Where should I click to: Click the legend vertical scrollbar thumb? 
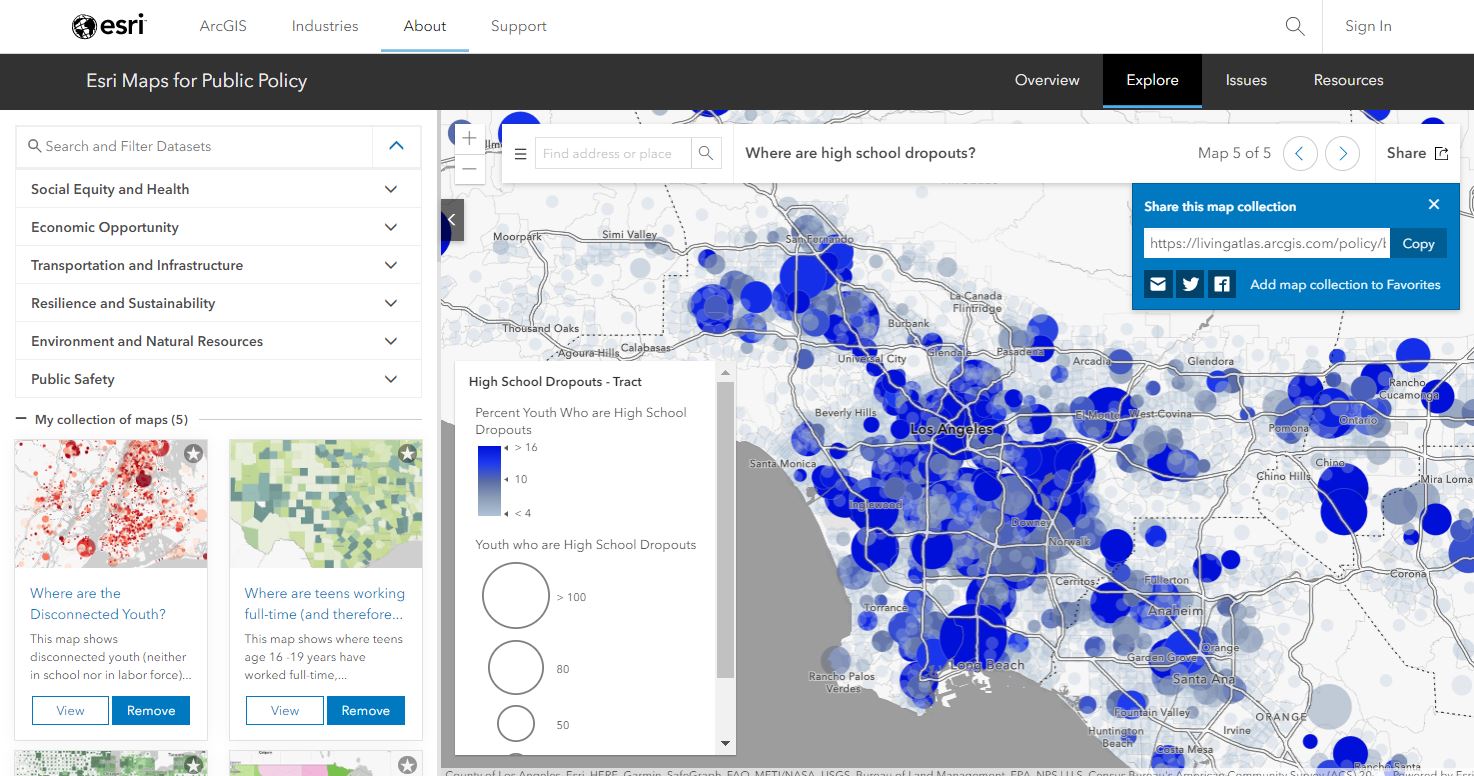pos(726,529)
